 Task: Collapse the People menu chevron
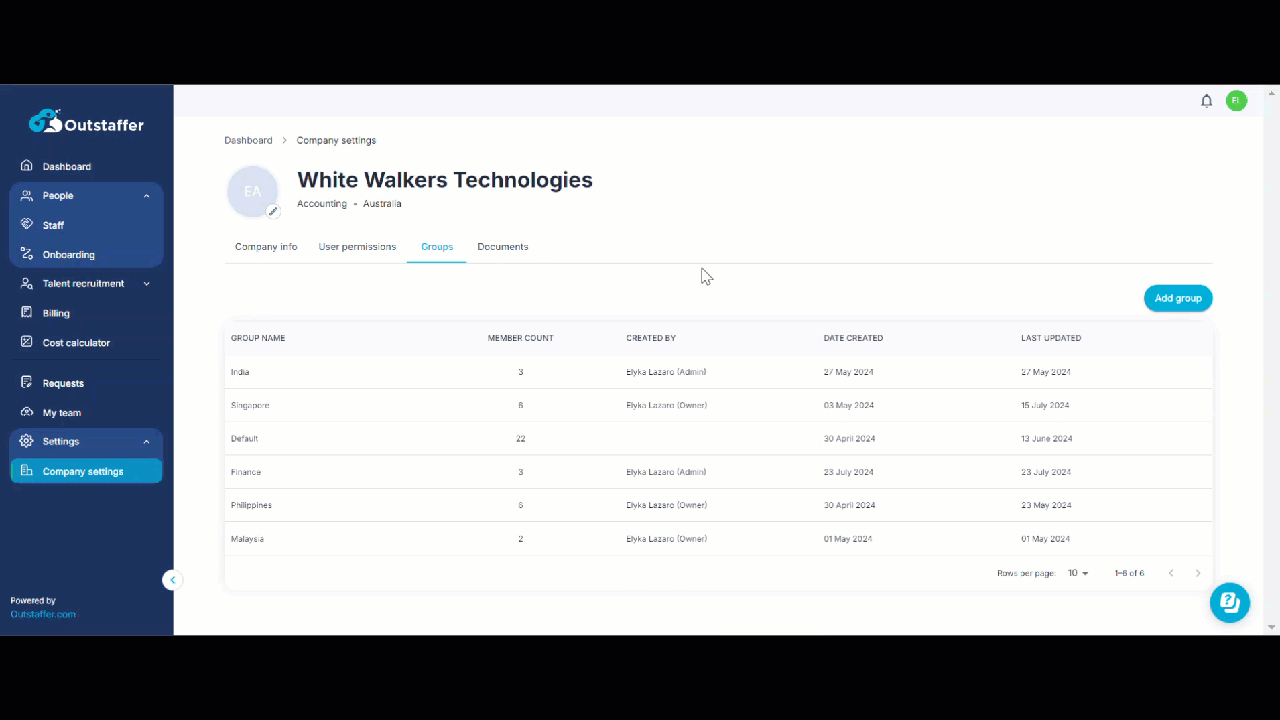click(147, 196)
